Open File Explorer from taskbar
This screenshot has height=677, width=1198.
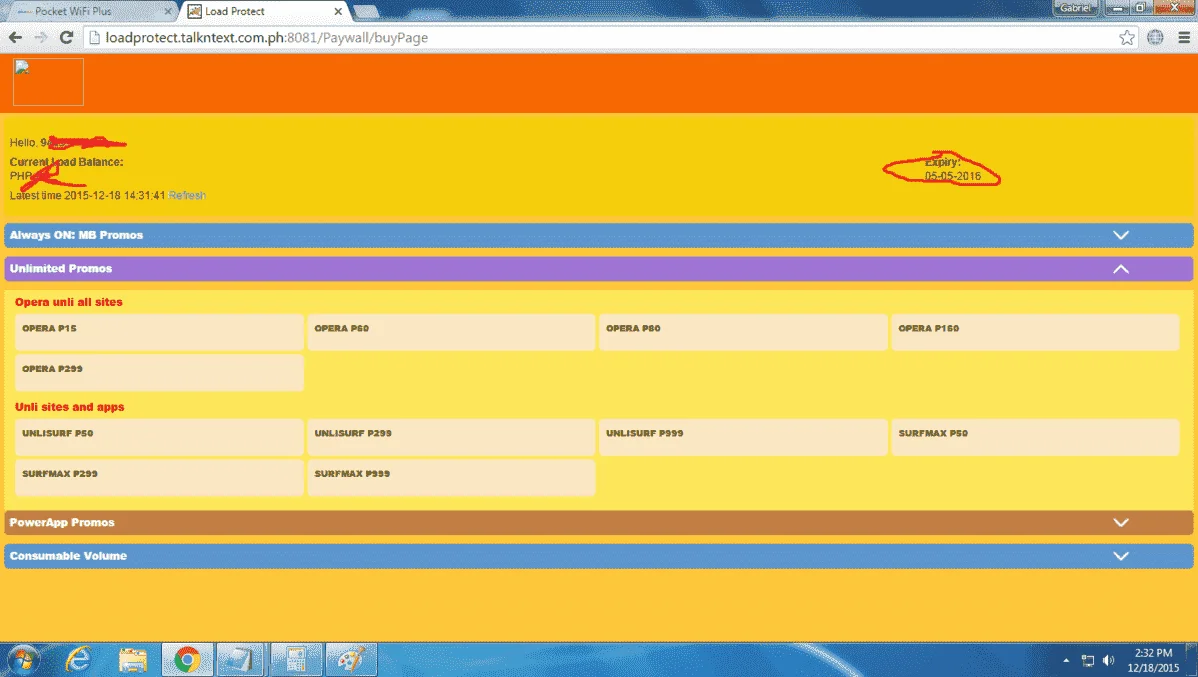(132, 659)
